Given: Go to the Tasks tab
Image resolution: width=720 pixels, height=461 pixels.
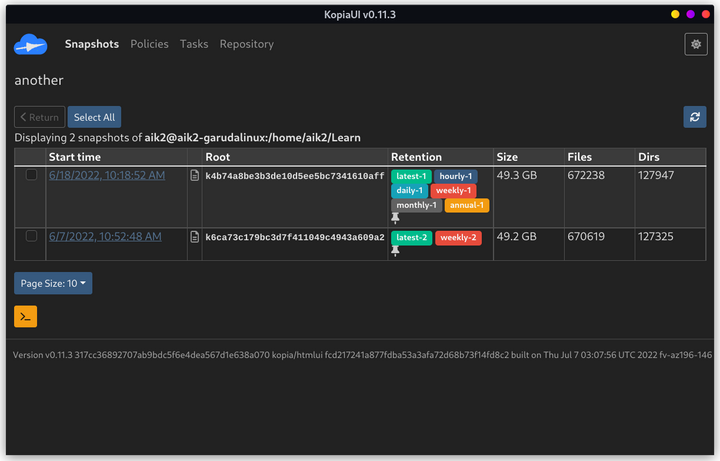Looking at the screenshot, I should [194, 44].
